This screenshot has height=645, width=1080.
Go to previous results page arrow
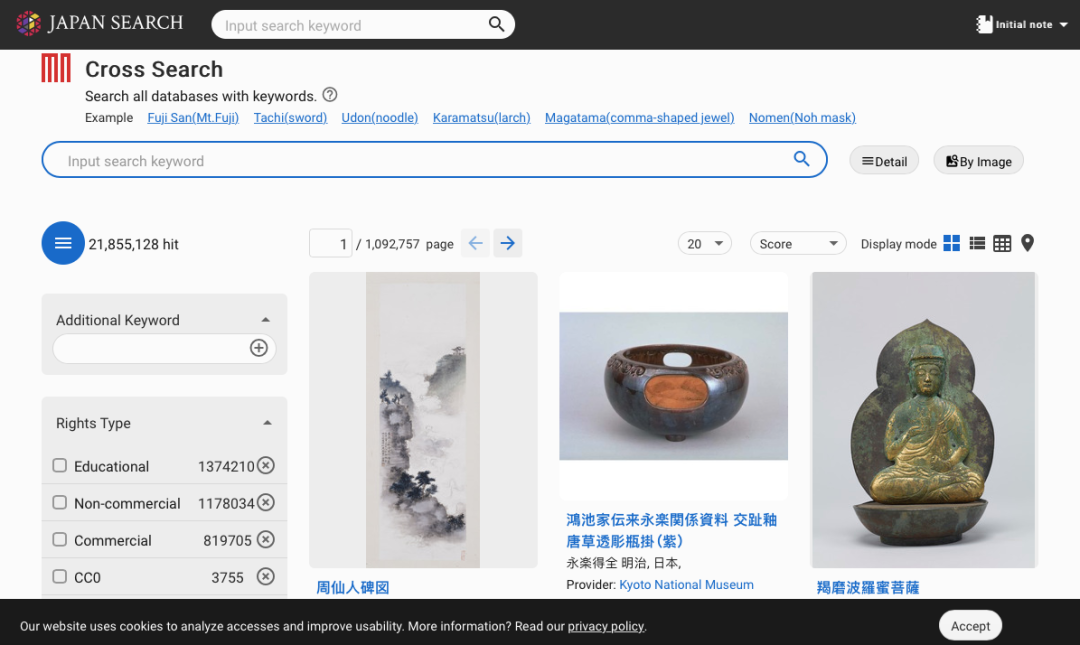(475, 243)
